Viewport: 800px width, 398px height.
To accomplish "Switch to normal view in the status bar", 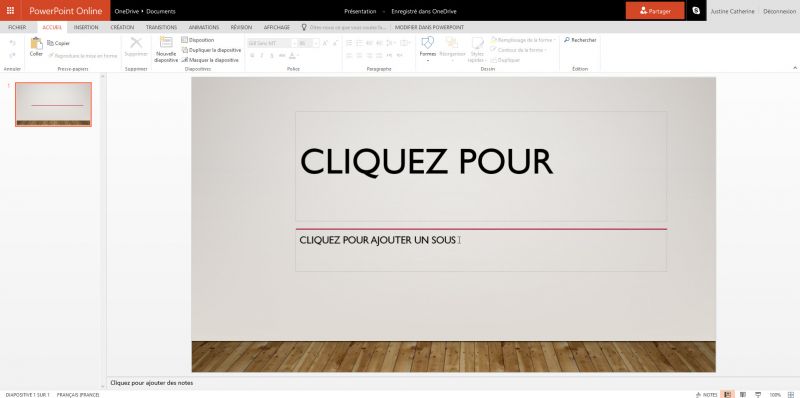I will tap(728, 394).
